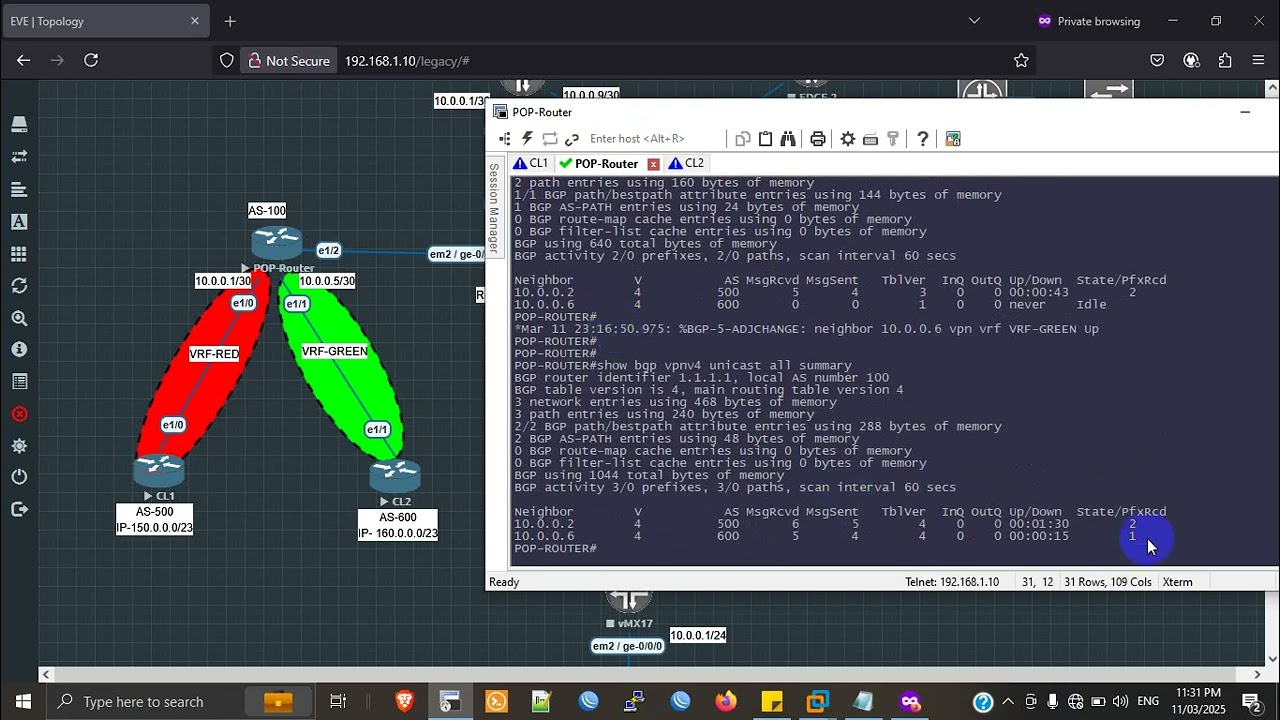This screenshot has height=720, width=1280.
Task: Click the Reconnect arrows icon in toolbar
Action: pos(549,139)
